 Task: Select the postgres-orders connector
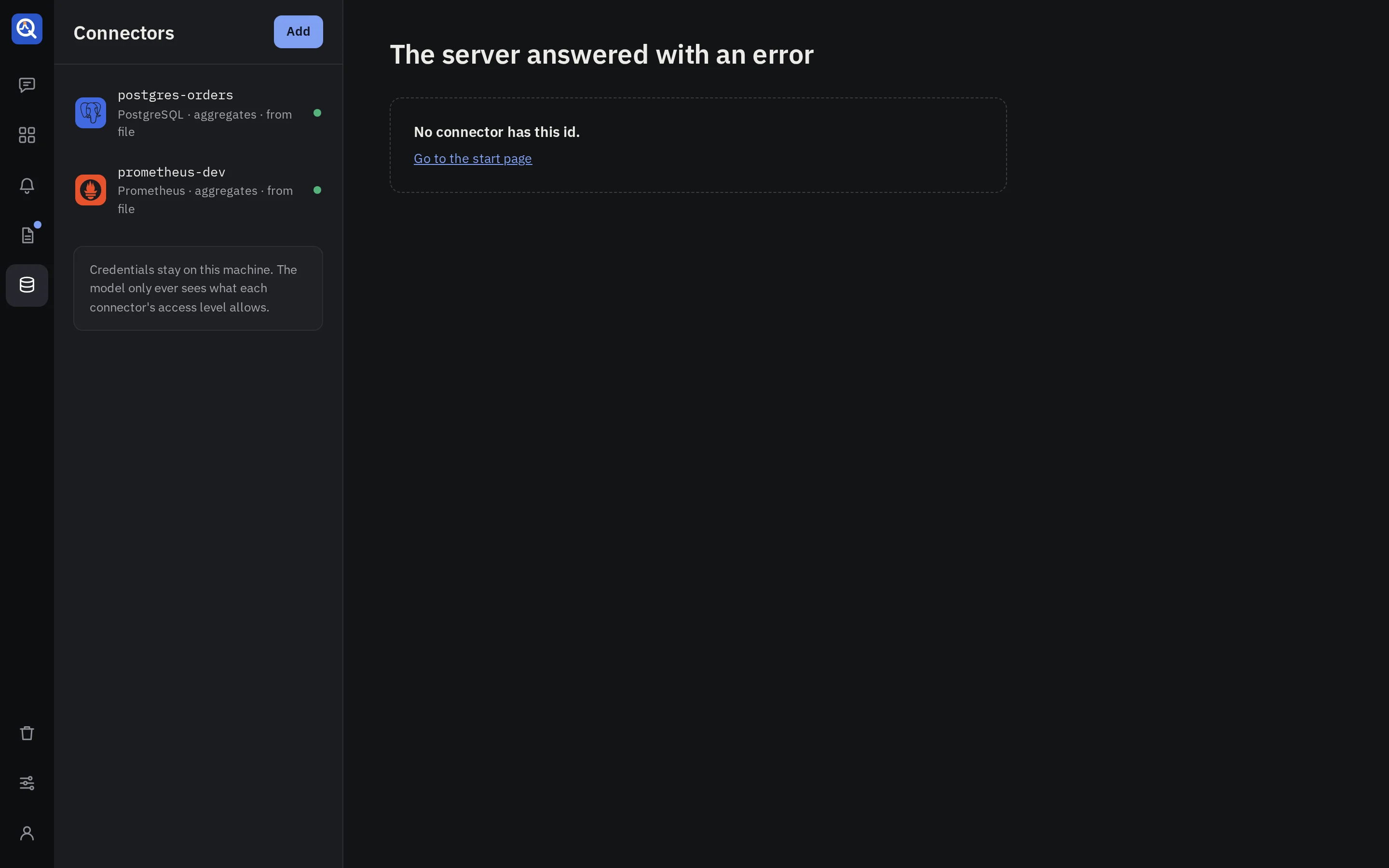198,113
